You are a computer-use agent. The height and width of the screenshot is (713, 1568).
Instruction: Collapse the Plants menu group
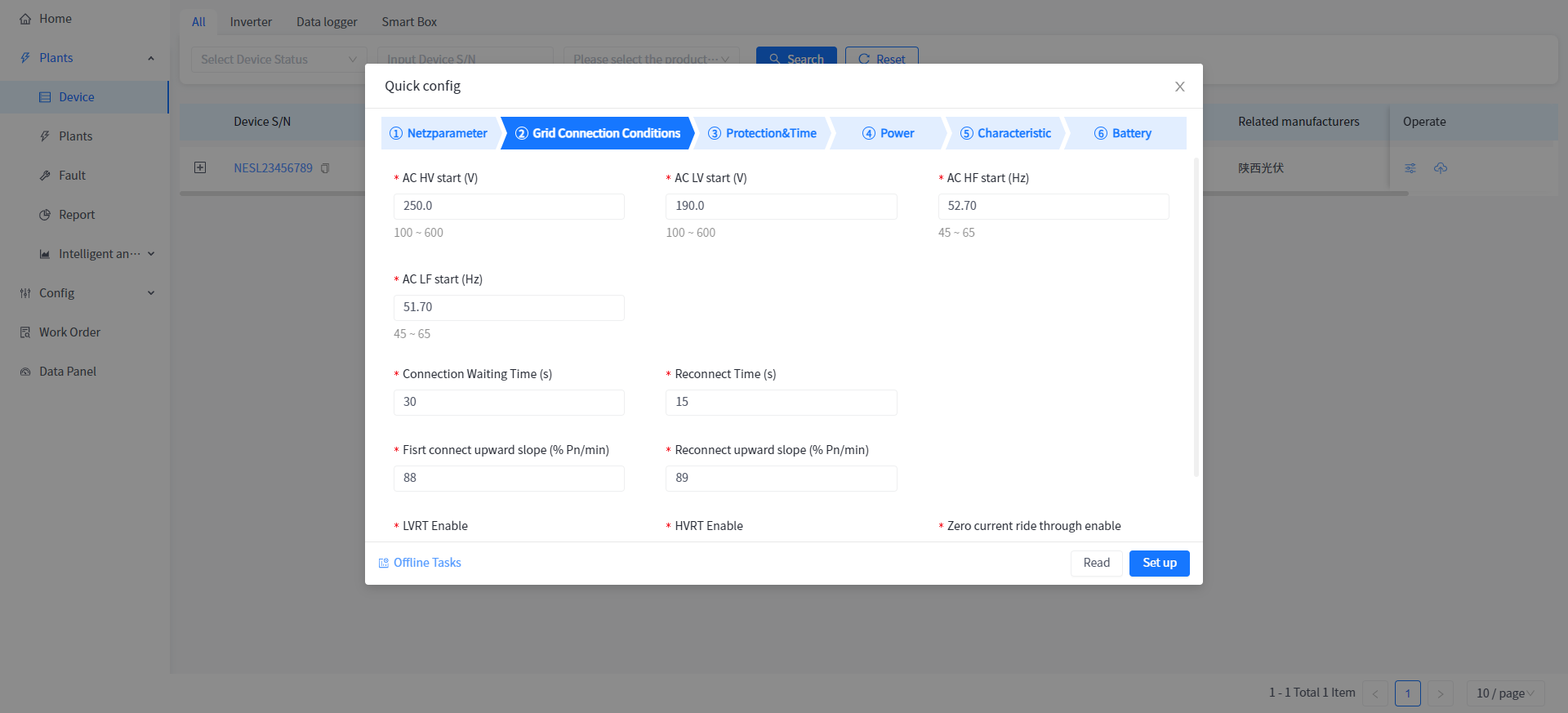tap(151, 58)
